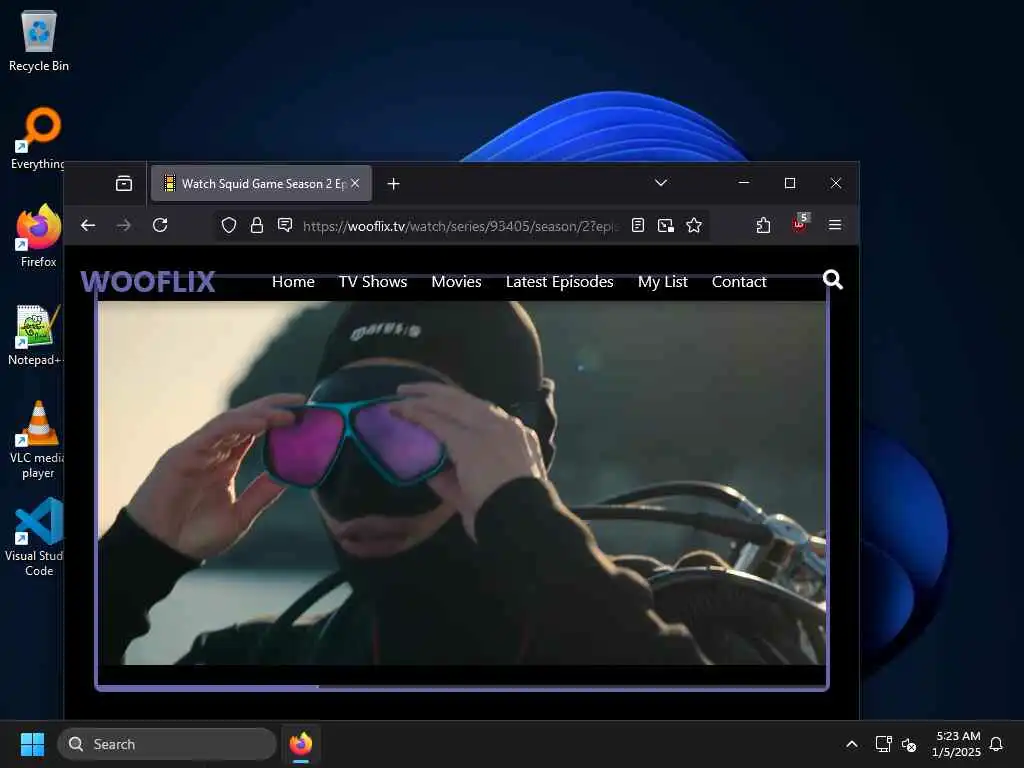Select the Everything desktop shortcut
Screen dimensions: 1024x768
[x=39, y=138]
